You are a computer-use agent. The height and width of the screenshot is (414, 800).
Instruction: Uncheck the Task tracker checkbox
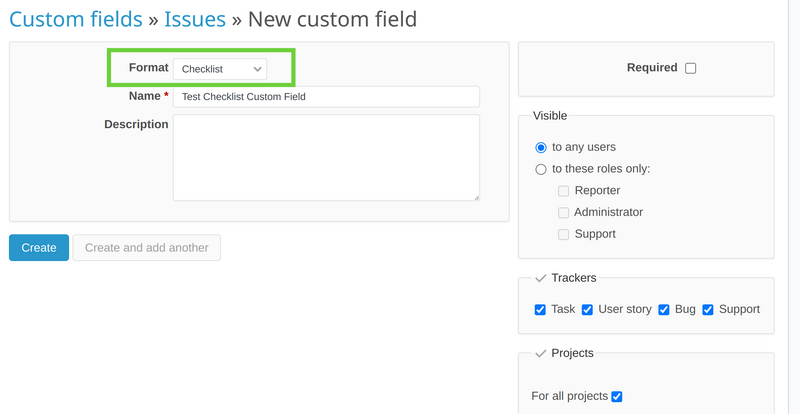[541, 310]
